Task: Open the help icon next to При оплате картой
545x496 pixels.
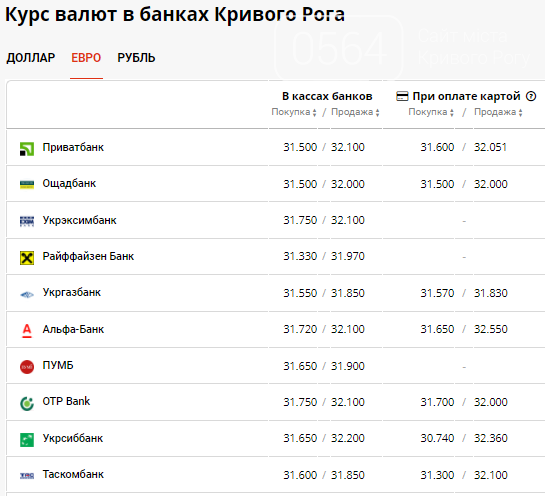Action: (x=531, y=96)
